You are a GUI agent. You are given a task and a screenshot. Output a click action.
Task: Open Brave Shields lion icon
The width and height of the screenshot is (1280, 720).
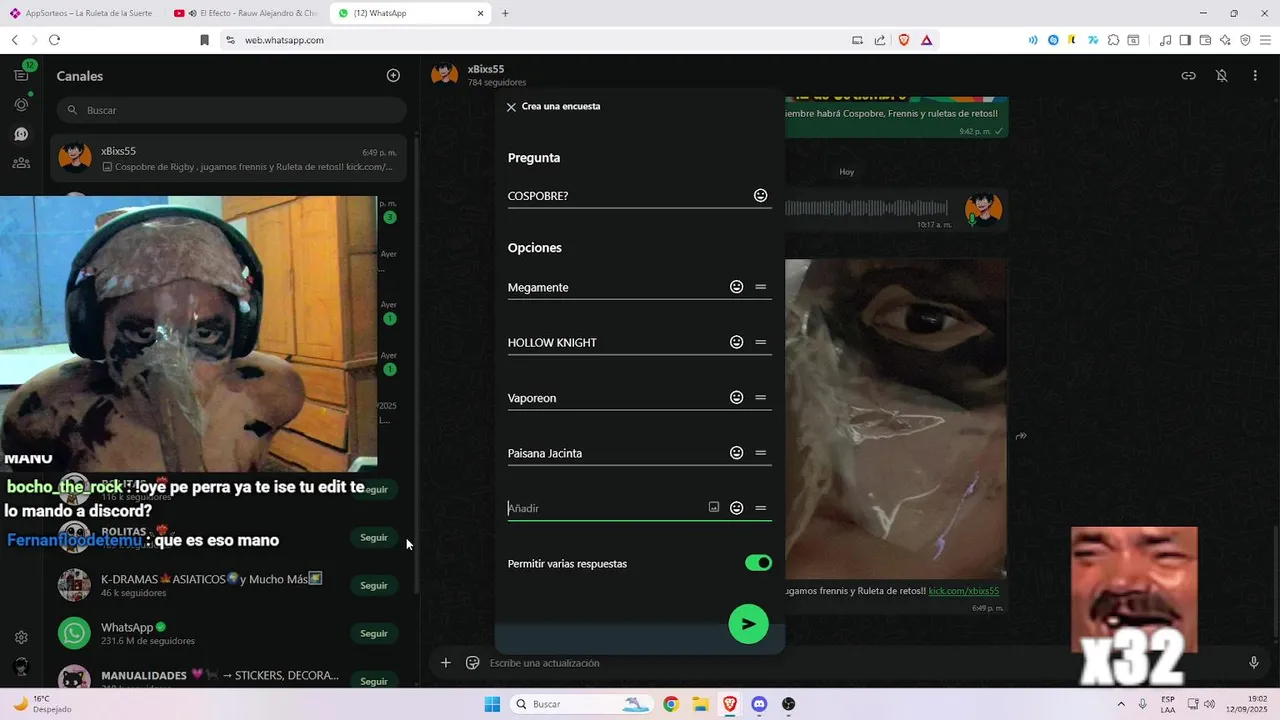point(904,40)
